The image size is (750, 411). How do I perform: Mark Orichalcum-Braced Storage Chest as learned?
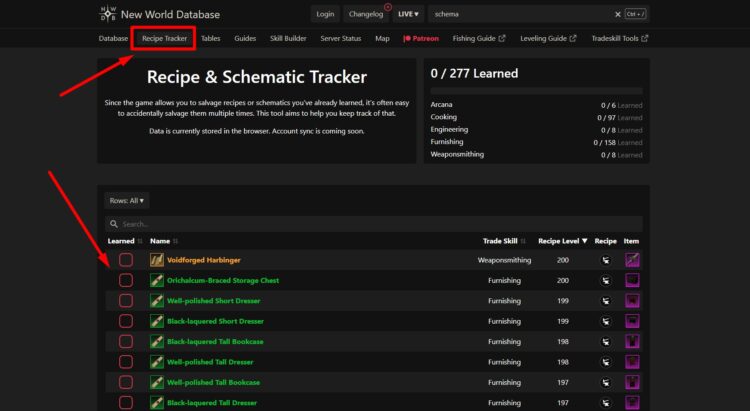point(126,280)
